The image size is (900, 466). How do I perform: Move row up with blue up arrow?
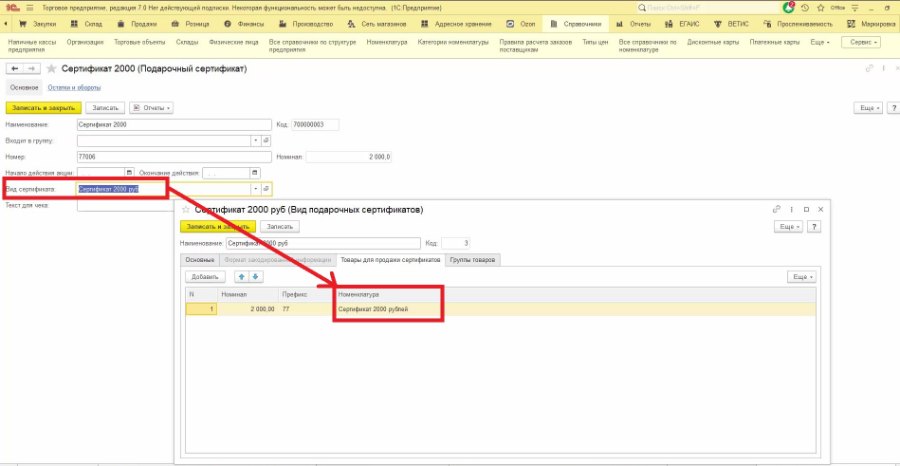coord(242,277)
